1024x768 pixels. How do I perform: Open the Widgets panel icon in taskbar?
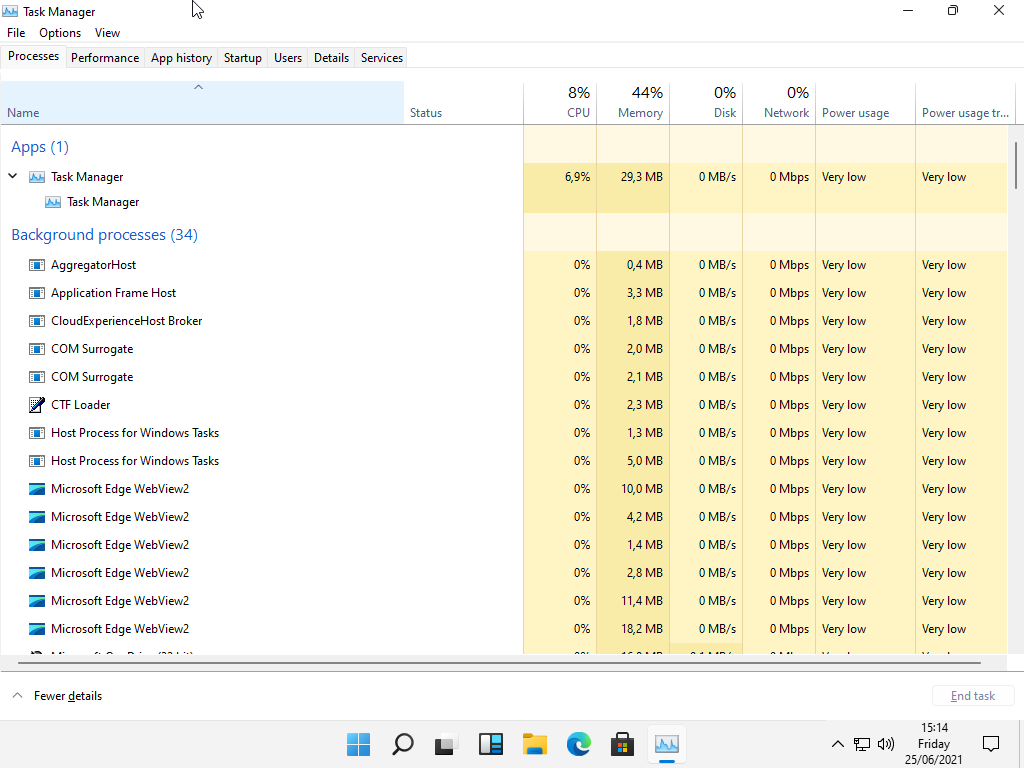490,744
